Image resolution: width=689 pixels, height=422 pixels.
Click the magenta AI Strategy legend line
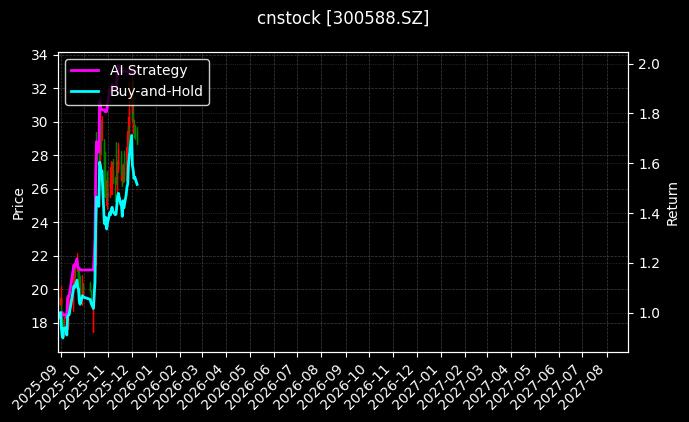85,70
